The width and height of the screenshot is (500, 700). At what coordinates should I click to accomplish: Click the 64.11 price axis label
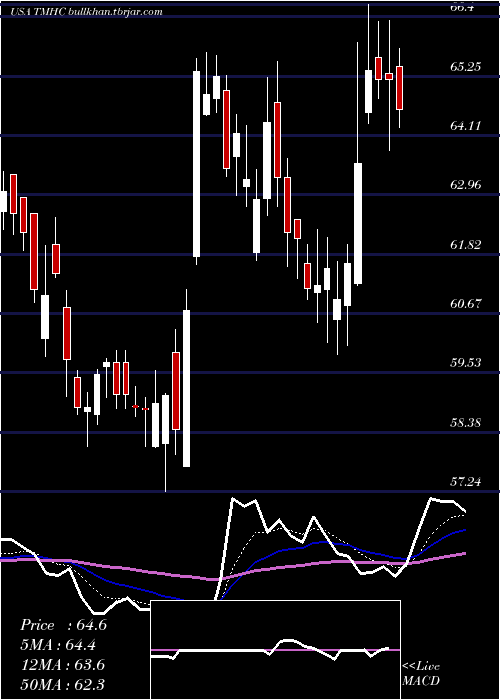466,126
